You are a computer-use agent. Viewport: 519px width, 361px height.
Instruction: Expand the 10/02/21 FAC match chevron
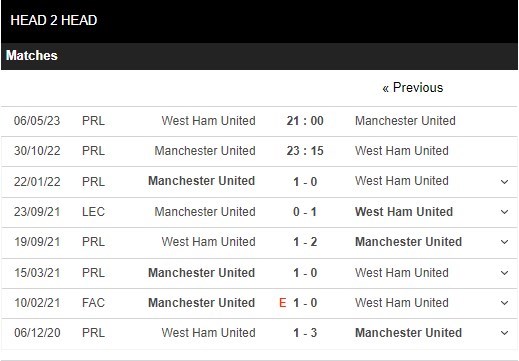point(504,303)
